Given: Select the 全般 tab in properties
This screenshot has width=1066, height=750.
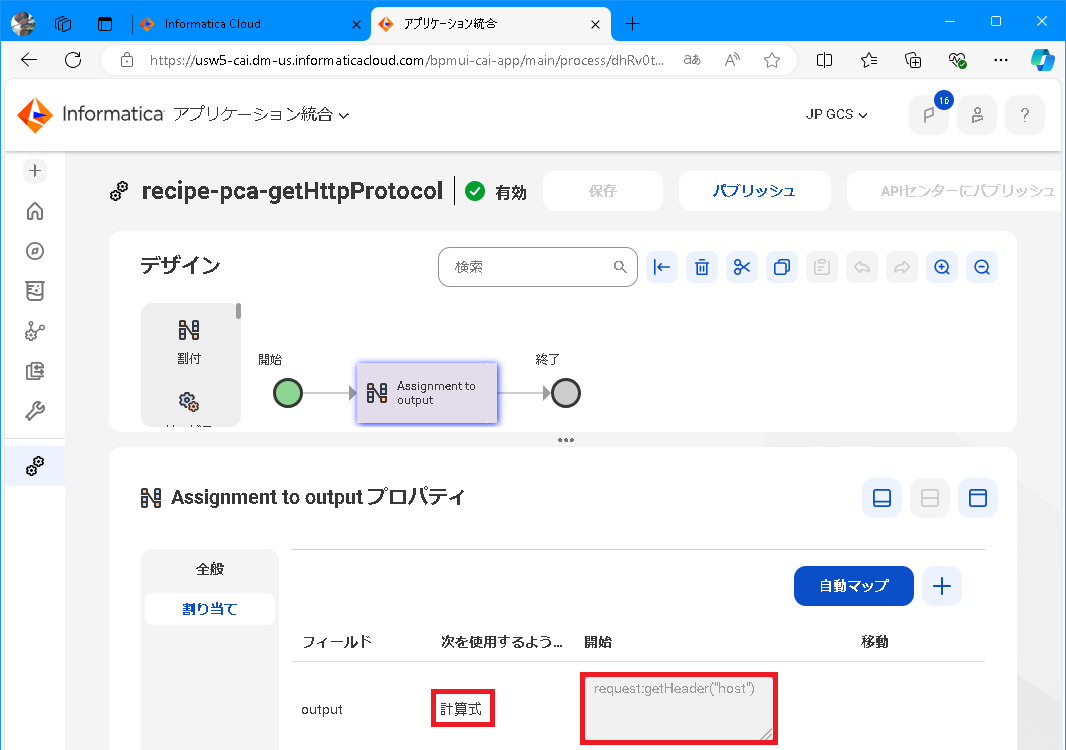Looking at the screenshot, I should [x=209, y=569].
